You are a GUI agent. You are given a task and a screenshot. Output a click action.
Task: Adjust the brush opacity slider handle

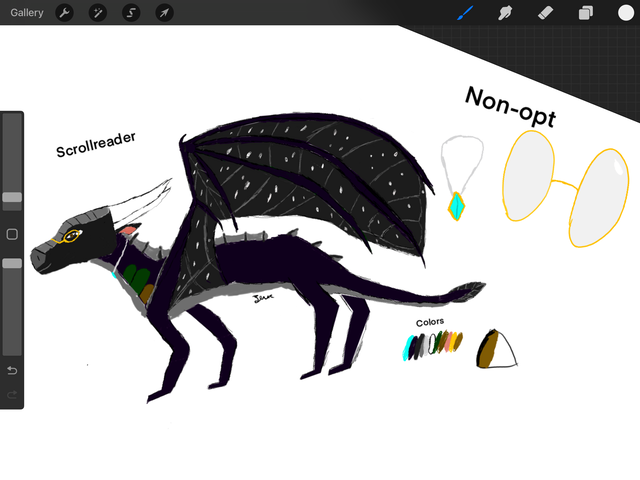[x=12, y=263]
